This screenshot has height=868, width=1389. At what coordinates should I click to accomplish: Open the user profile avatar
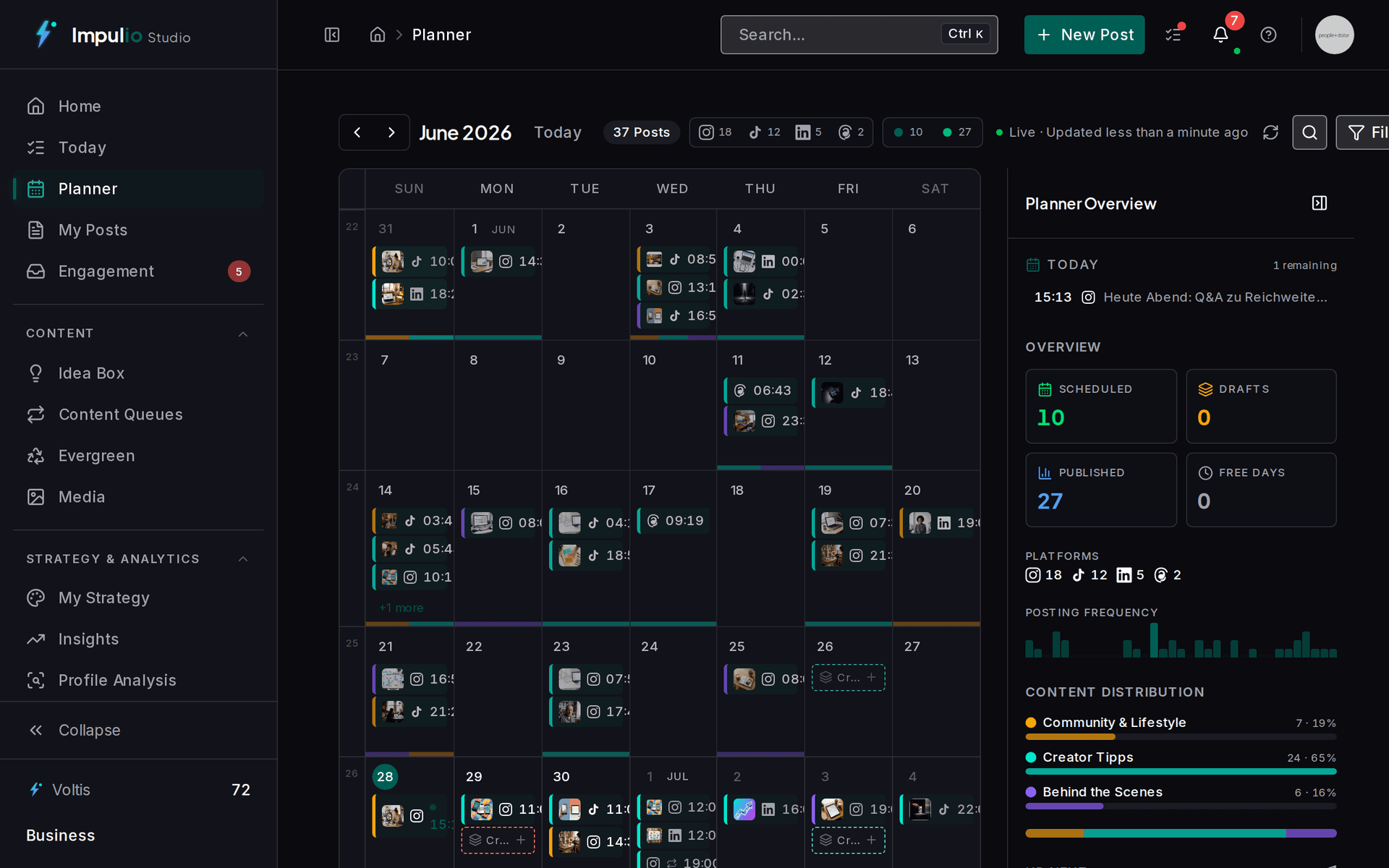[x=1334, y=35]
